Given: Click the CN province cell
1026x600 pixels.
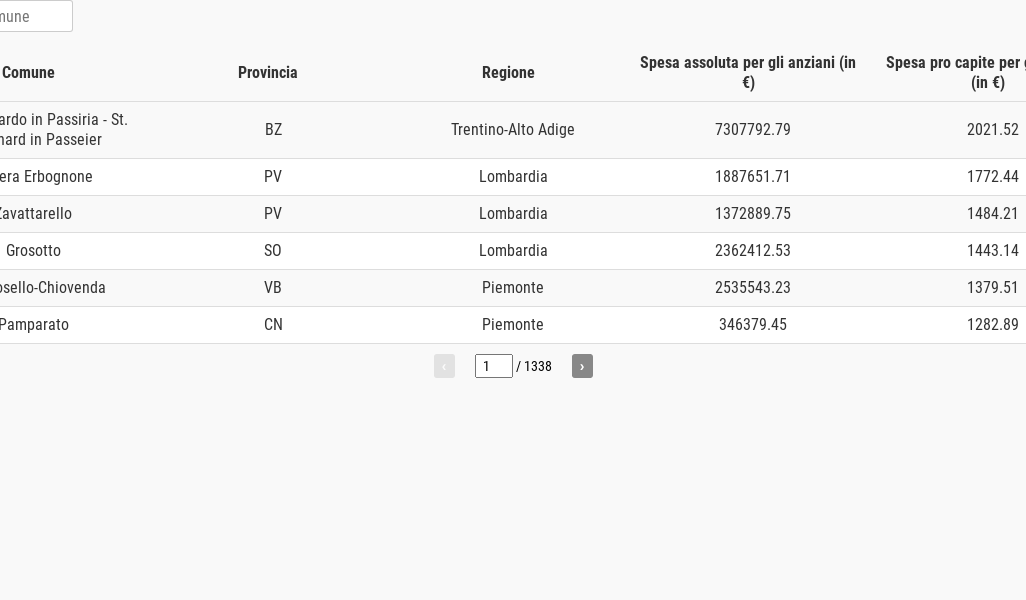Looking at the screenshot, I should click(x=272, y=324).
